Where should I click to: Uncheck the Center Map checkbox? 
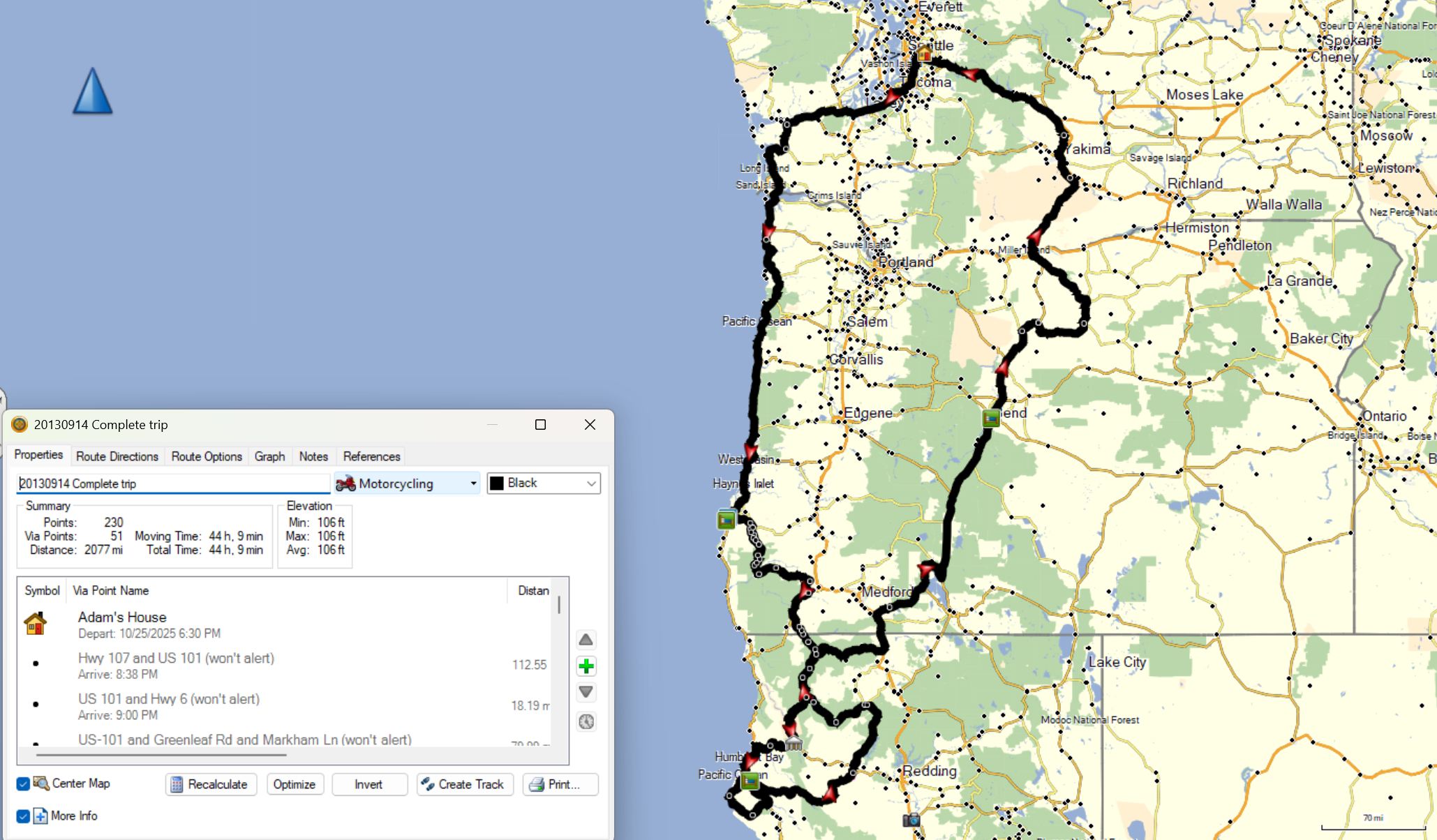pyautogui.click(x=23, y=784)
